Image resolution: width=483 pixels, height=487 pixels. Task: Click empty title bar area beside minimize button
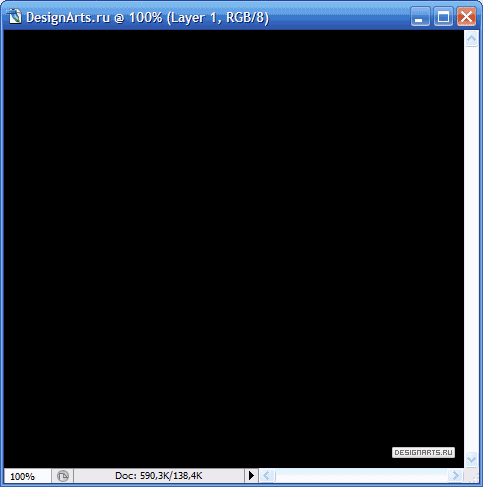(x=339, y=17)
